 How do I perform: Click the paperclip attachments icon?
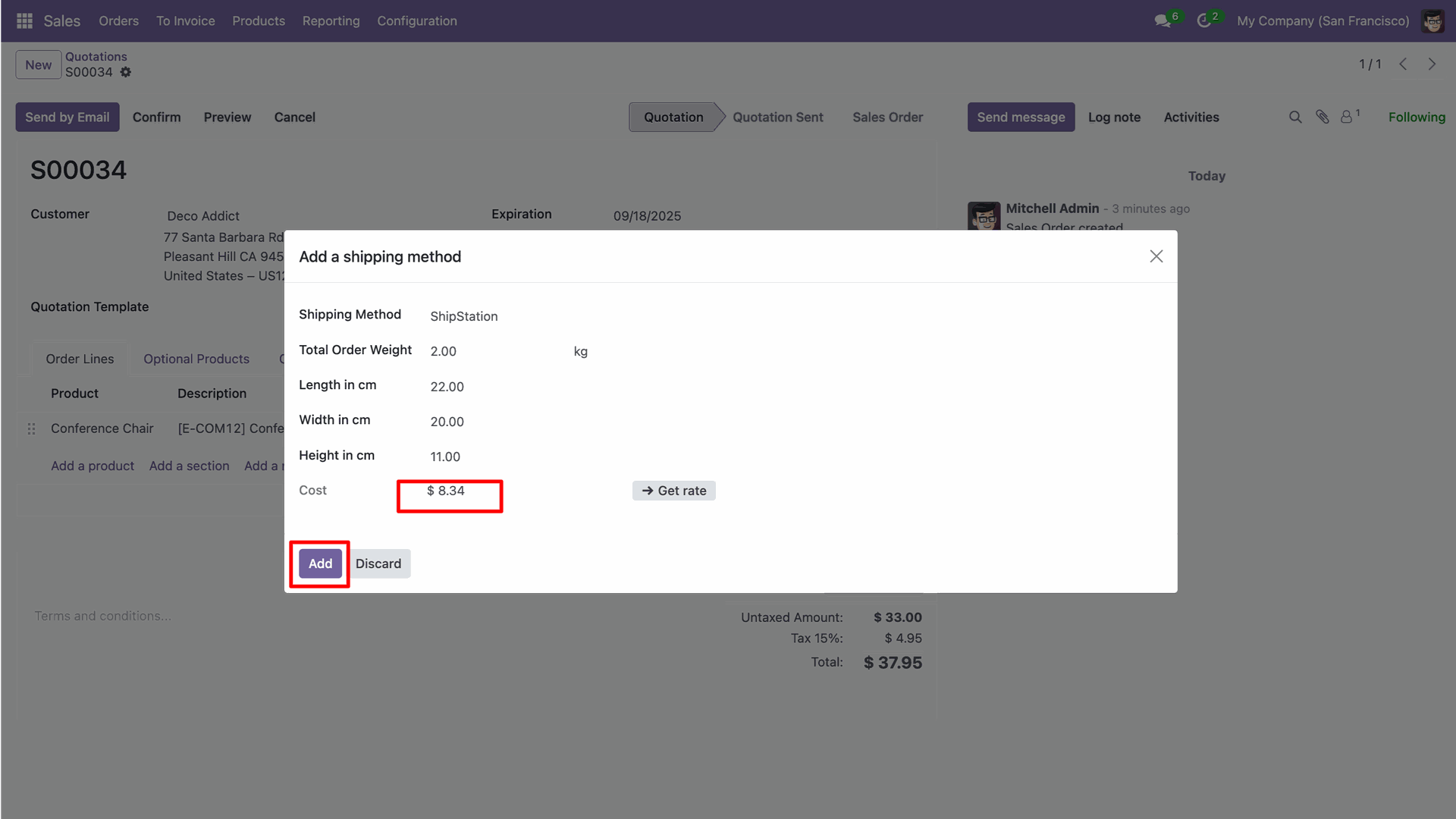[1323, 117]
